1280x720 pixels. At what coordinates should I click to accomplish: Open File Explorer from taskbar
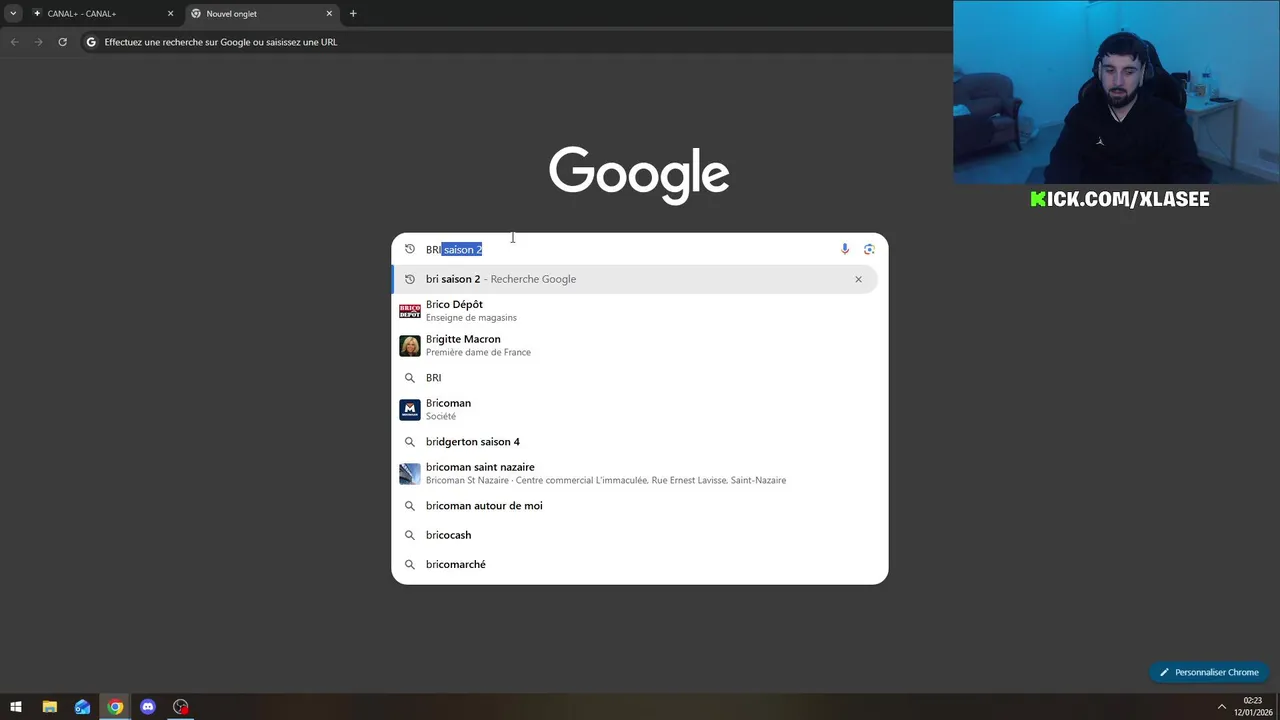[49, 707]
